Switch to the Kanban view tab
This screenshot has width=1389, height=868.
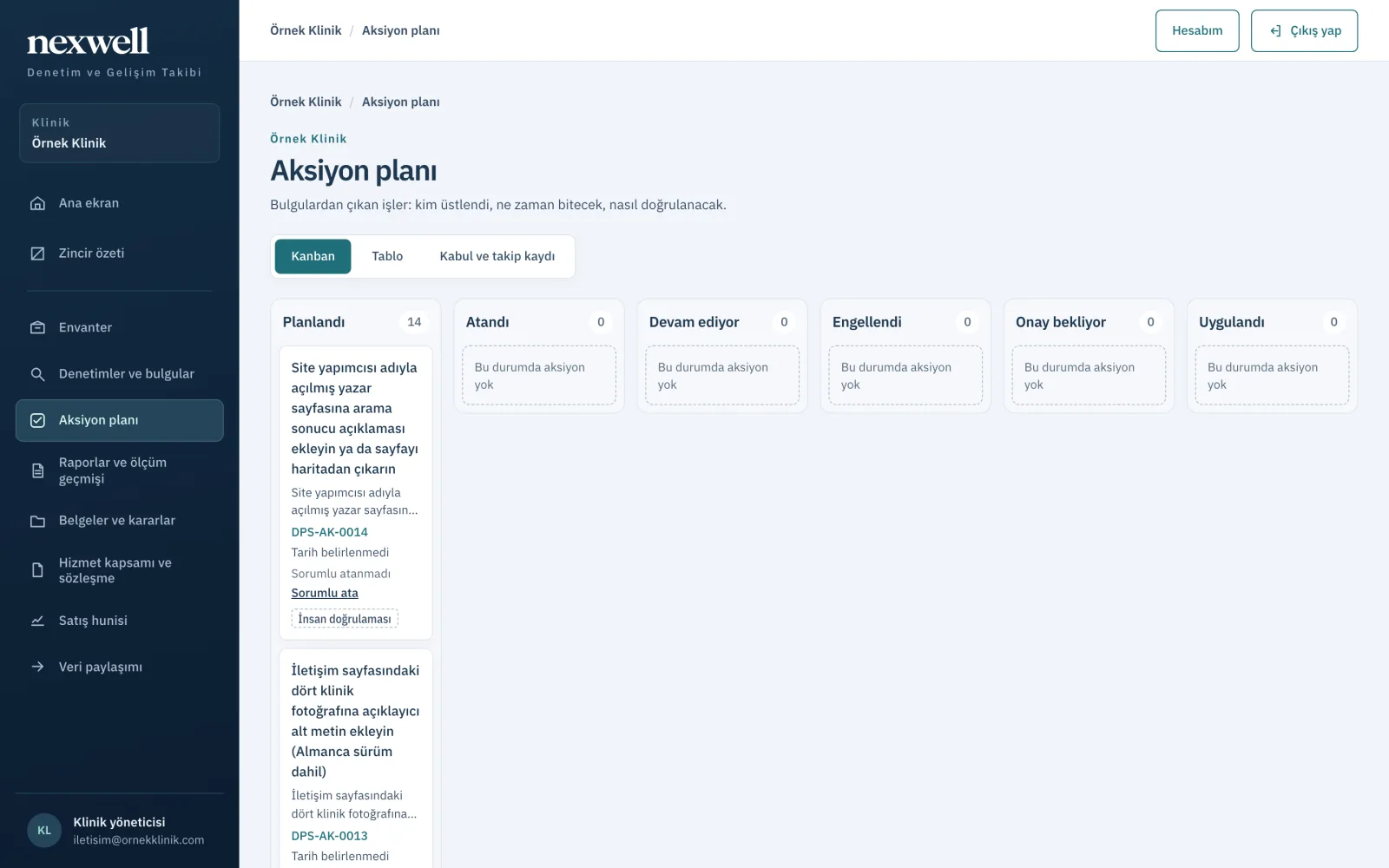[313, 256]
